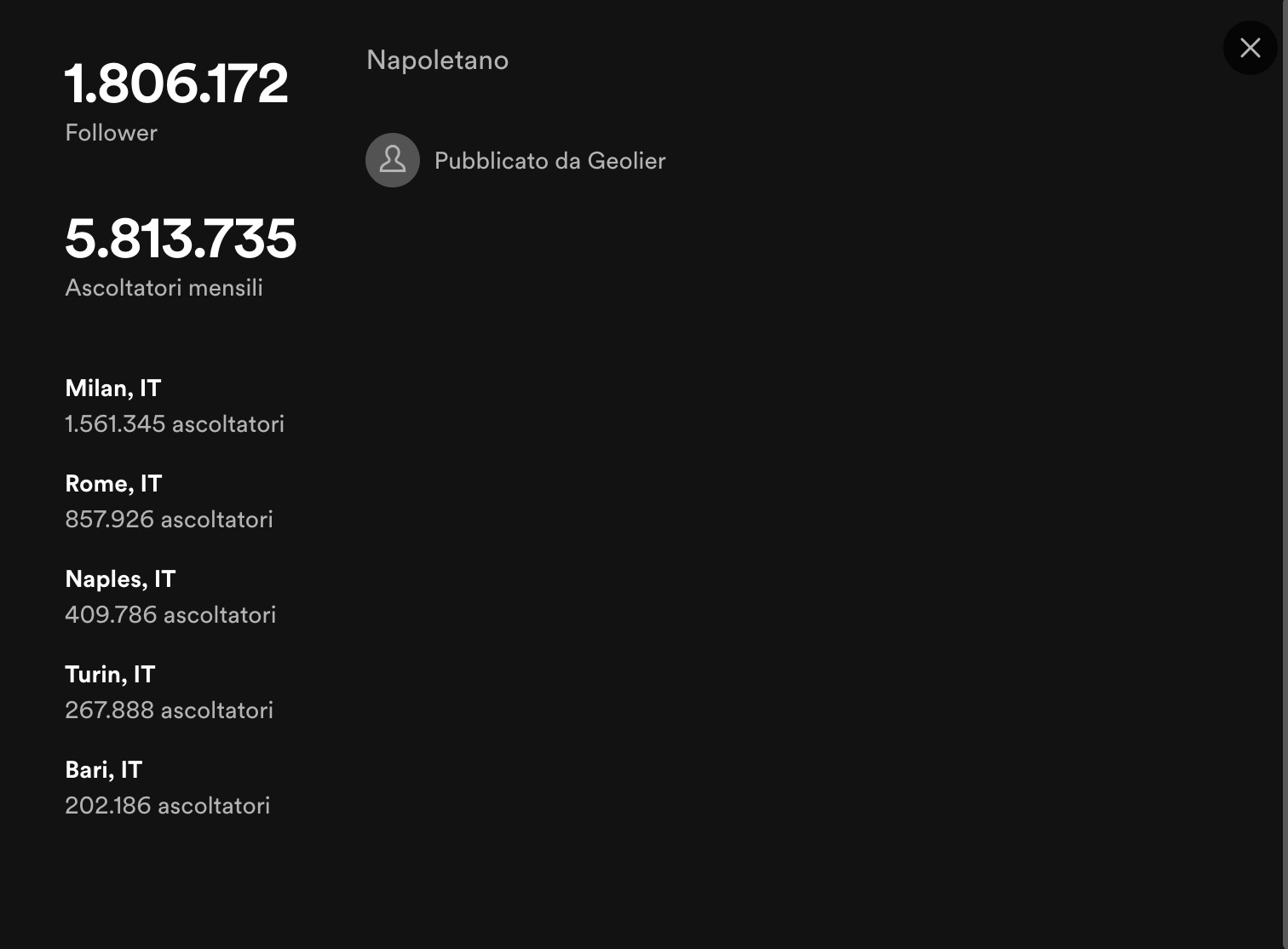The height and width of the screenshot is (949, 1288).
Task: Click the 5.813.735 monthly listeners number
Action: pyautogui.click(x=181, y=239)
